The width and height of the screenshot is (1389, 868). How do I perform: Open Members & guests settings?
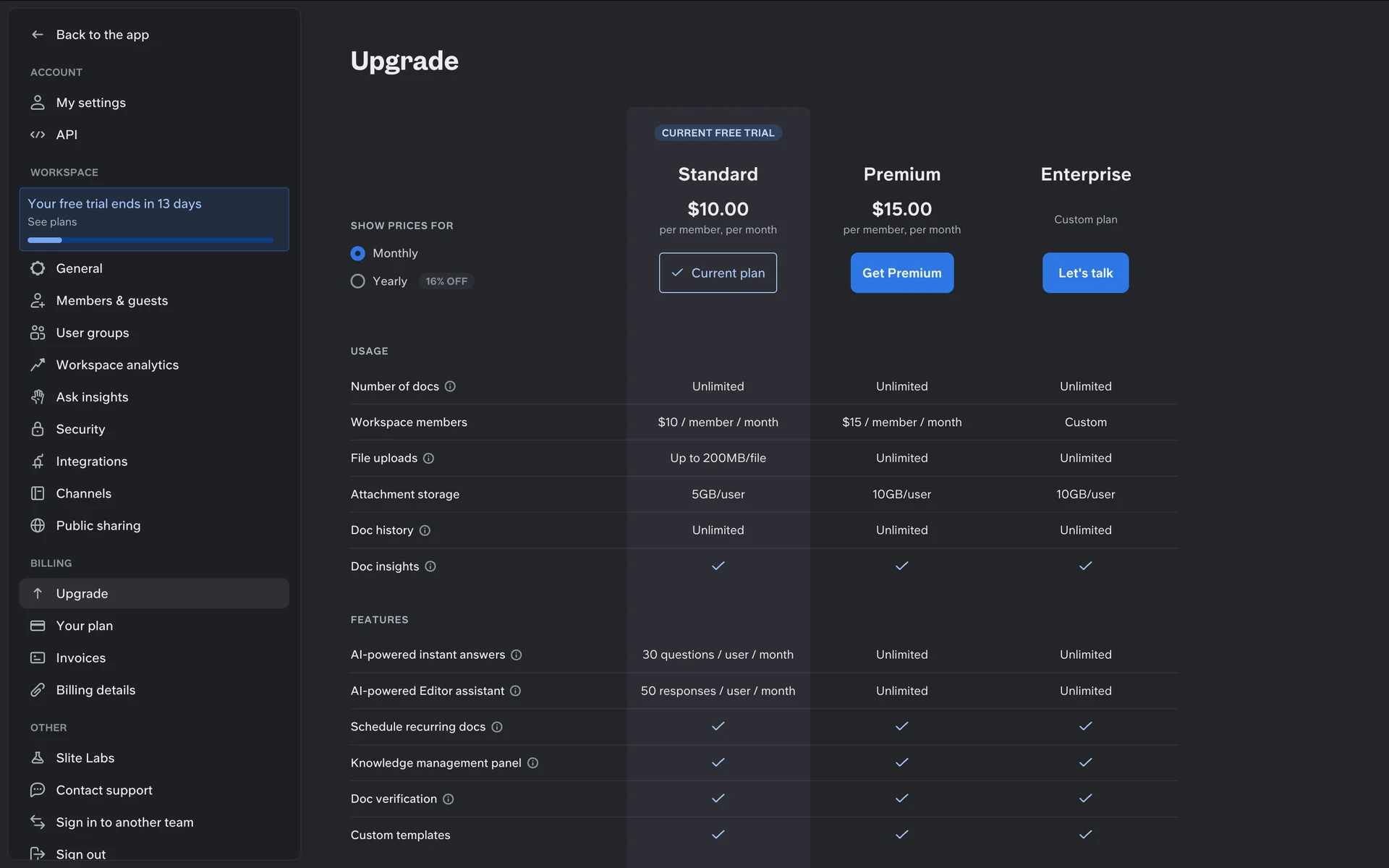[111, 301]
